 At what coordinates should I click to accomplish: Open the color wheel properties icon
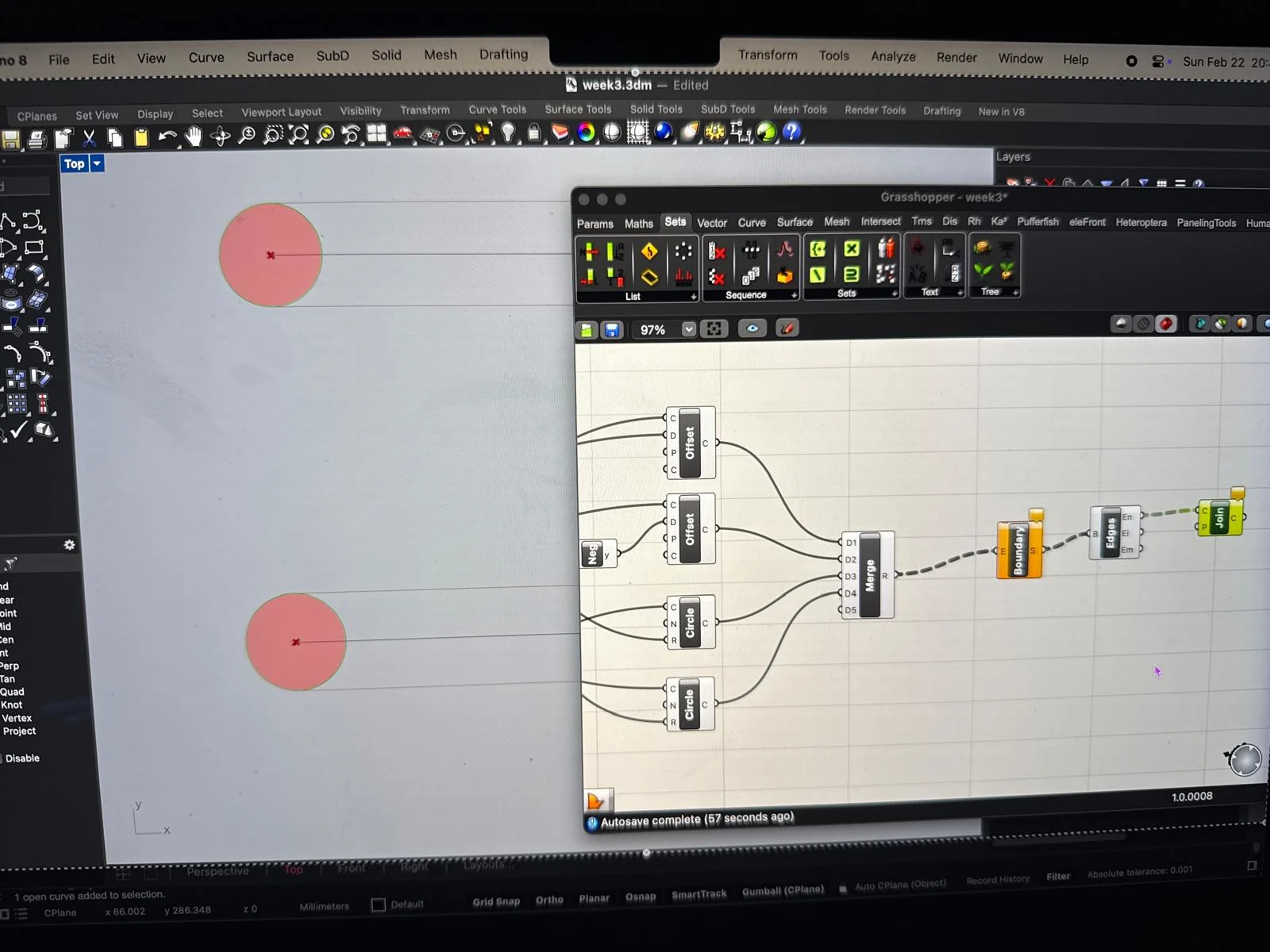(586, 132)
